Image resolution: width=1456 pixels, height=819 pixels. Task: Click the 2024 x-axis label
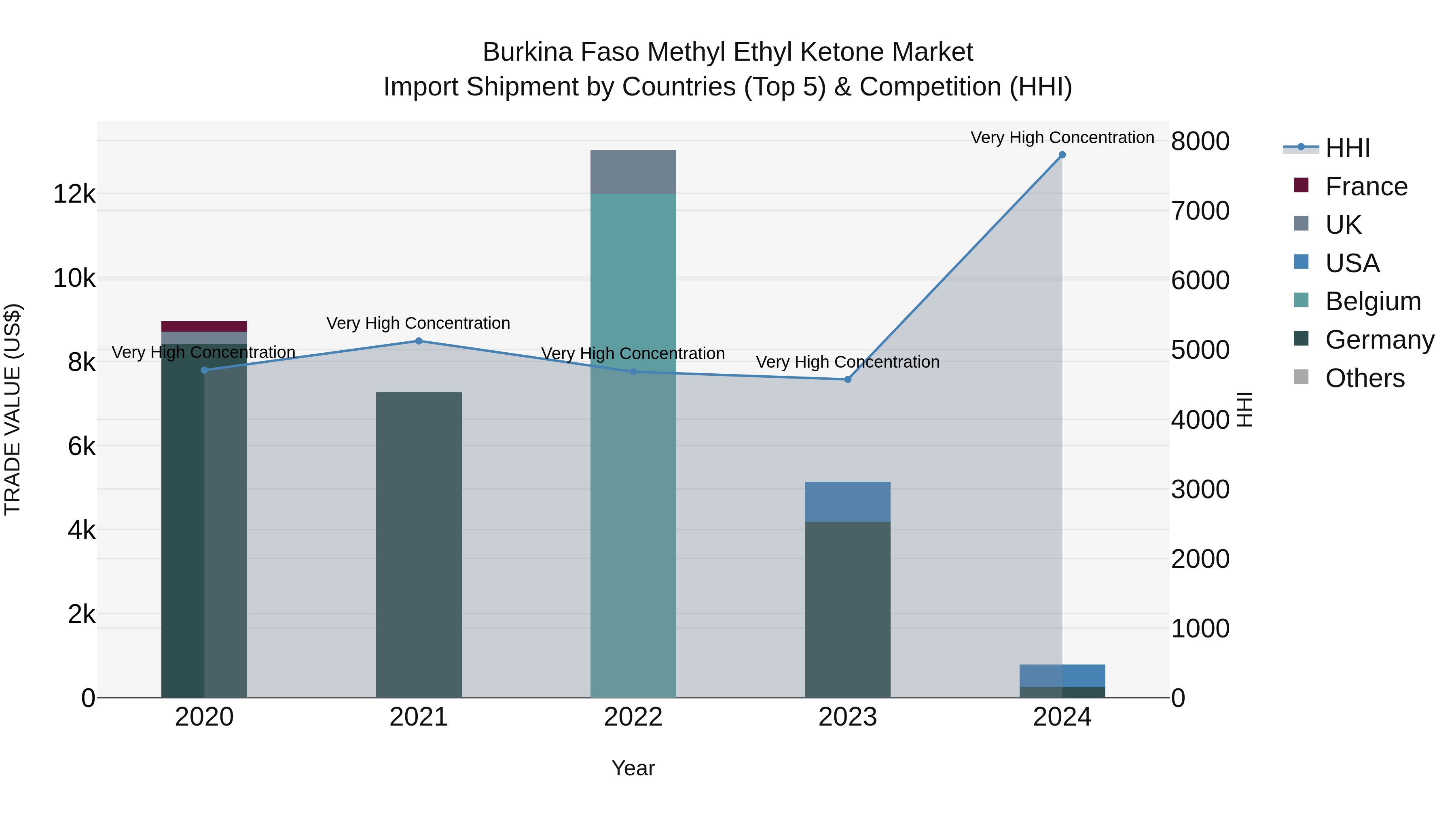[1062, 717]
